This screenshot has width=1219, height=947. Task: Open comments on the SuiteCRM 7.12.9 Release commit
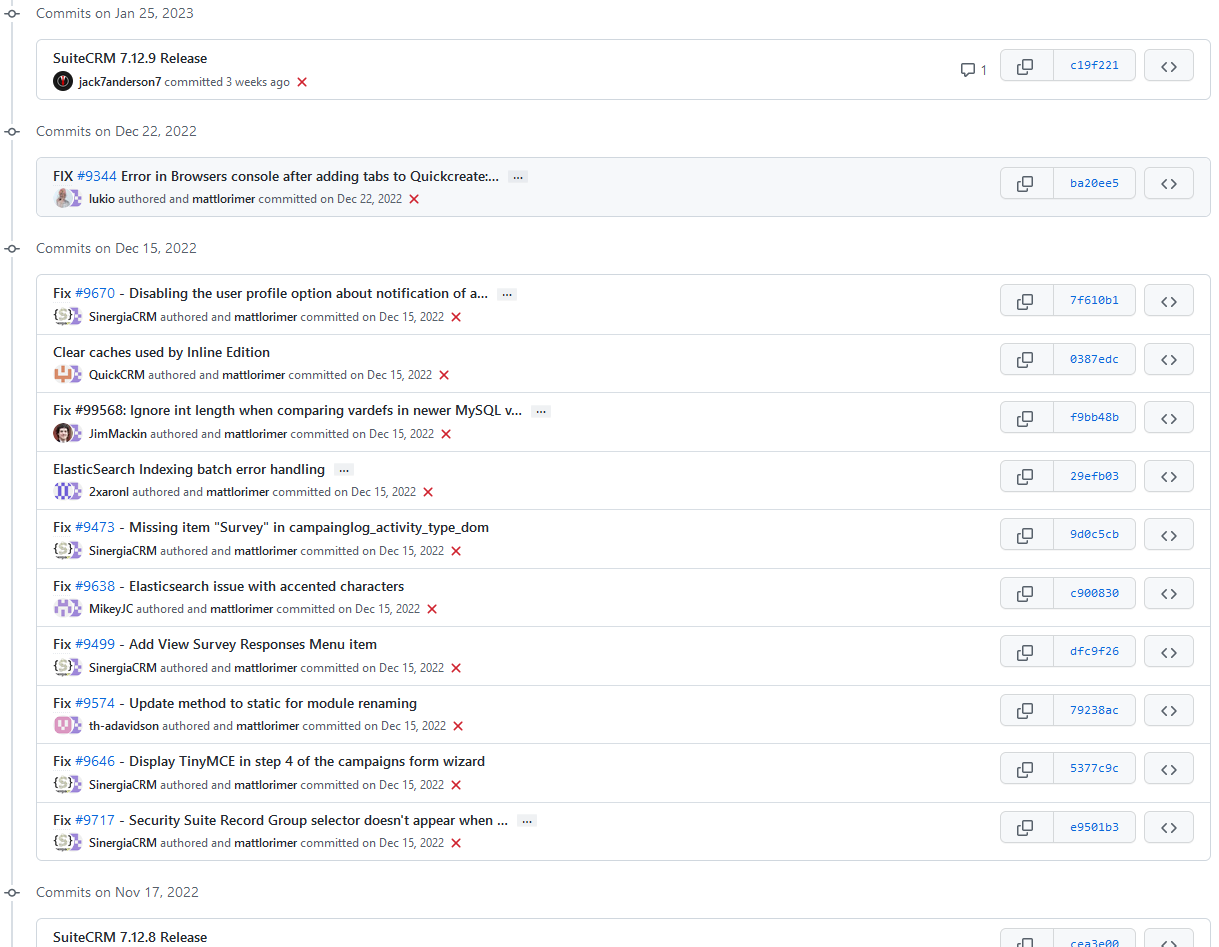pos(973,70)
